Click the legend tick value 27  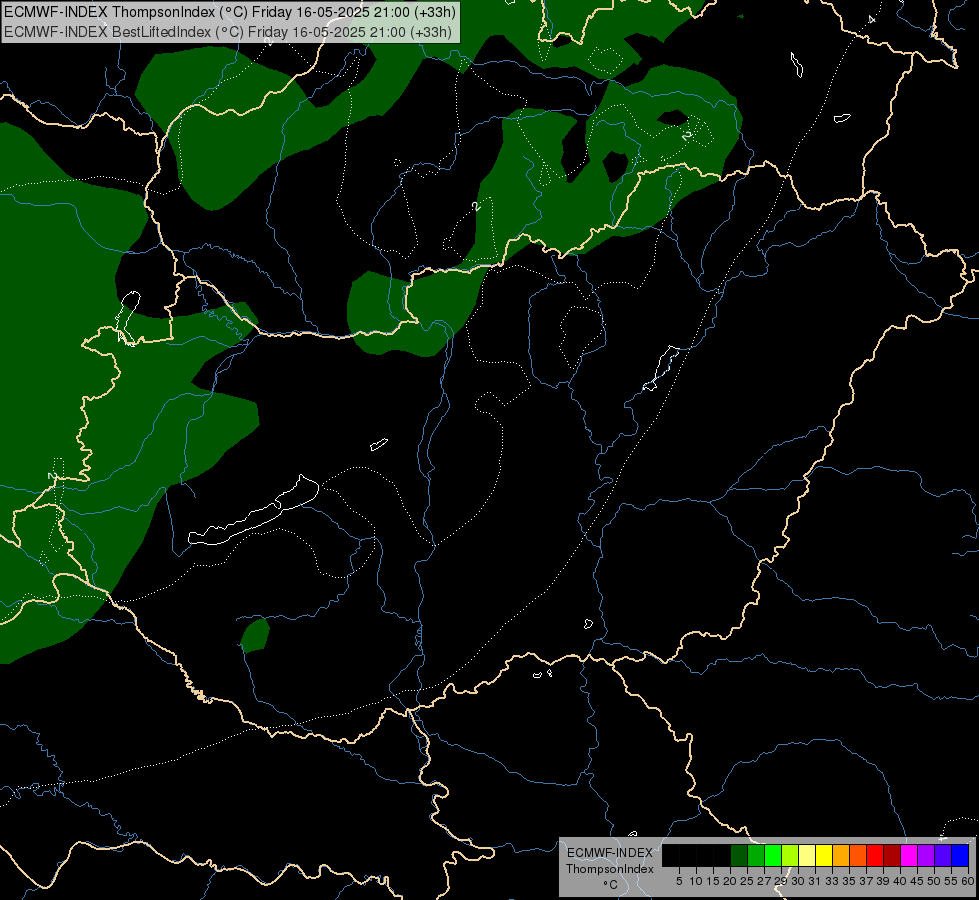pos(764,881)
